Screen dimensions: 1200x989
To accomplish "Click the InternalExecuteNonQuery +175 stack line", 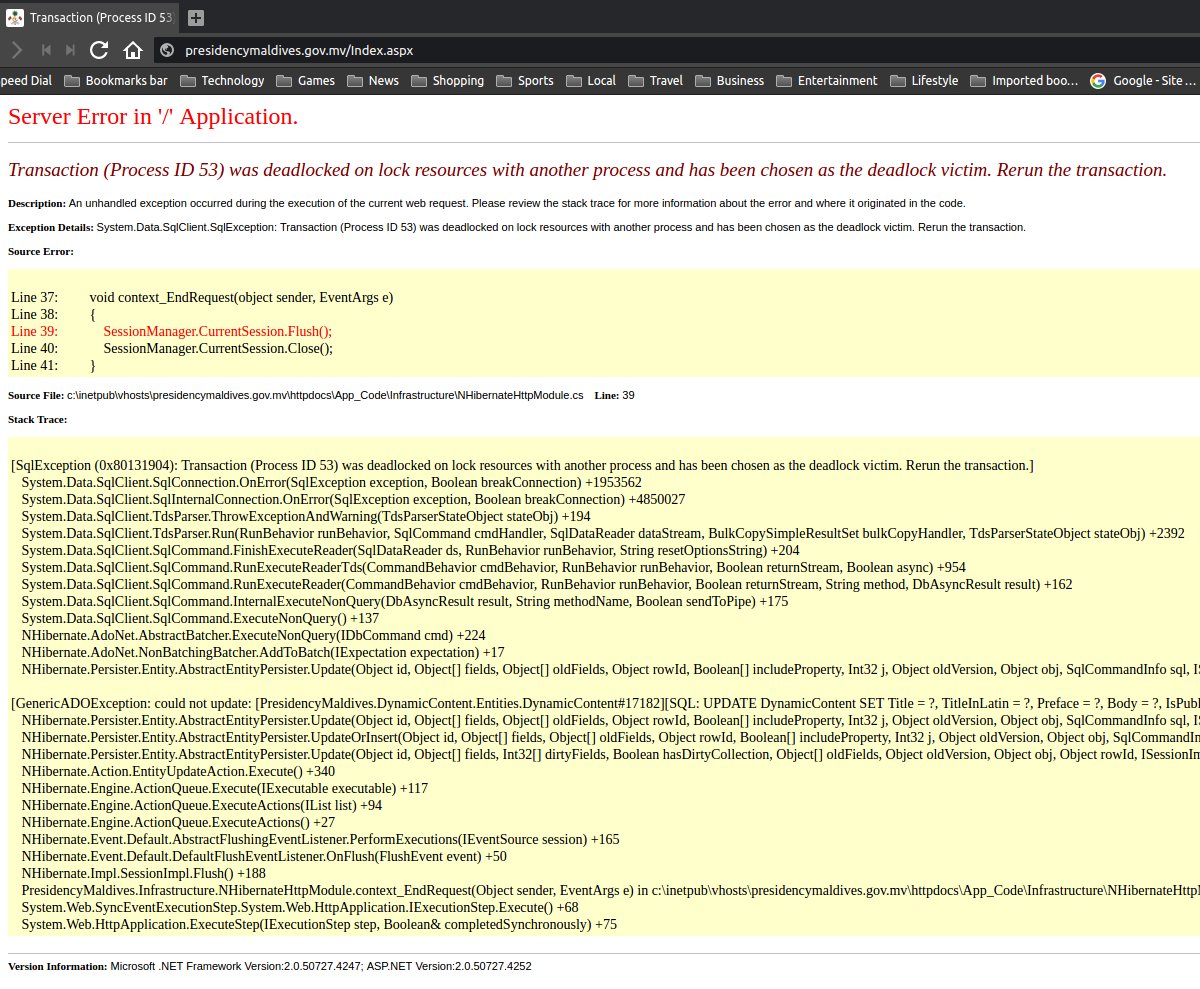I will point(404,601).
